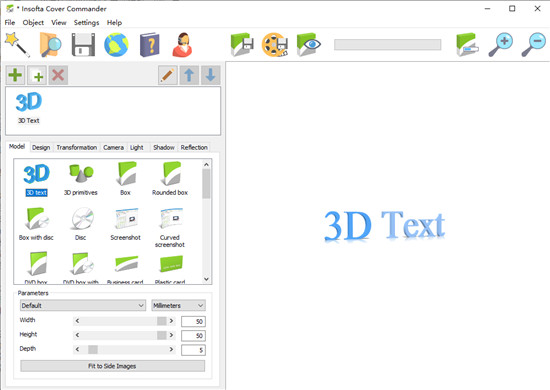Switch to the Transformation tab
Image resolution: width=550 pixels, height=390 pixels.
click(x=76, y=147)
